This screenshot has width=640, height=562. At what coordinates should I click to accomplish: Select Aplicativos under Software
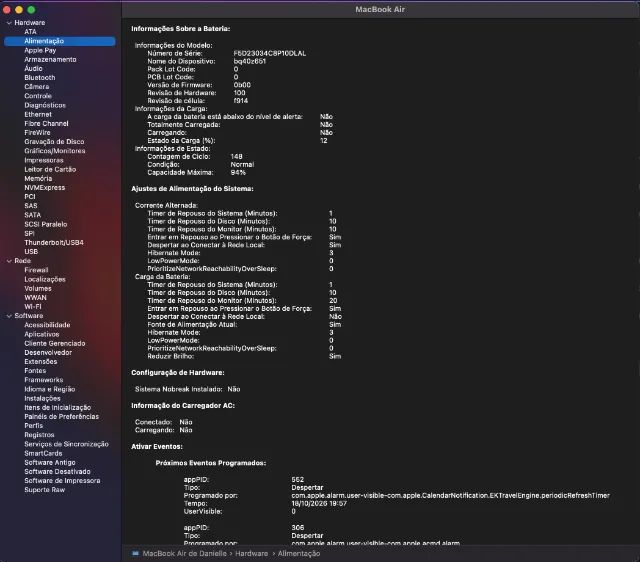click(x=42, y=334)
